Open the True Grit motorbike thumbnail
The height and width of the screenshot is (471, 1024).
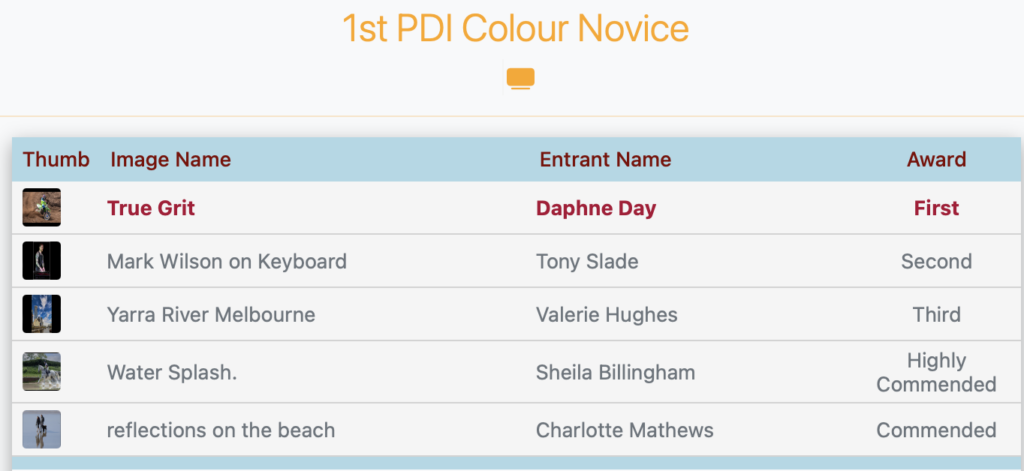point(42,207)
